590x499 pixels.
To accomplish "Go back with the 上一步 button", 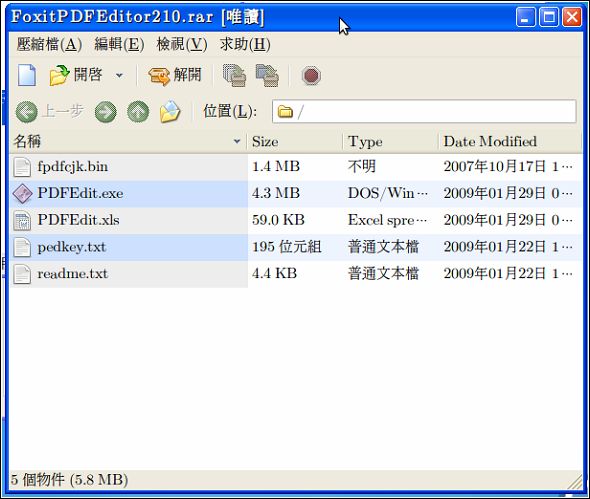I will click(x=50, y=112).
